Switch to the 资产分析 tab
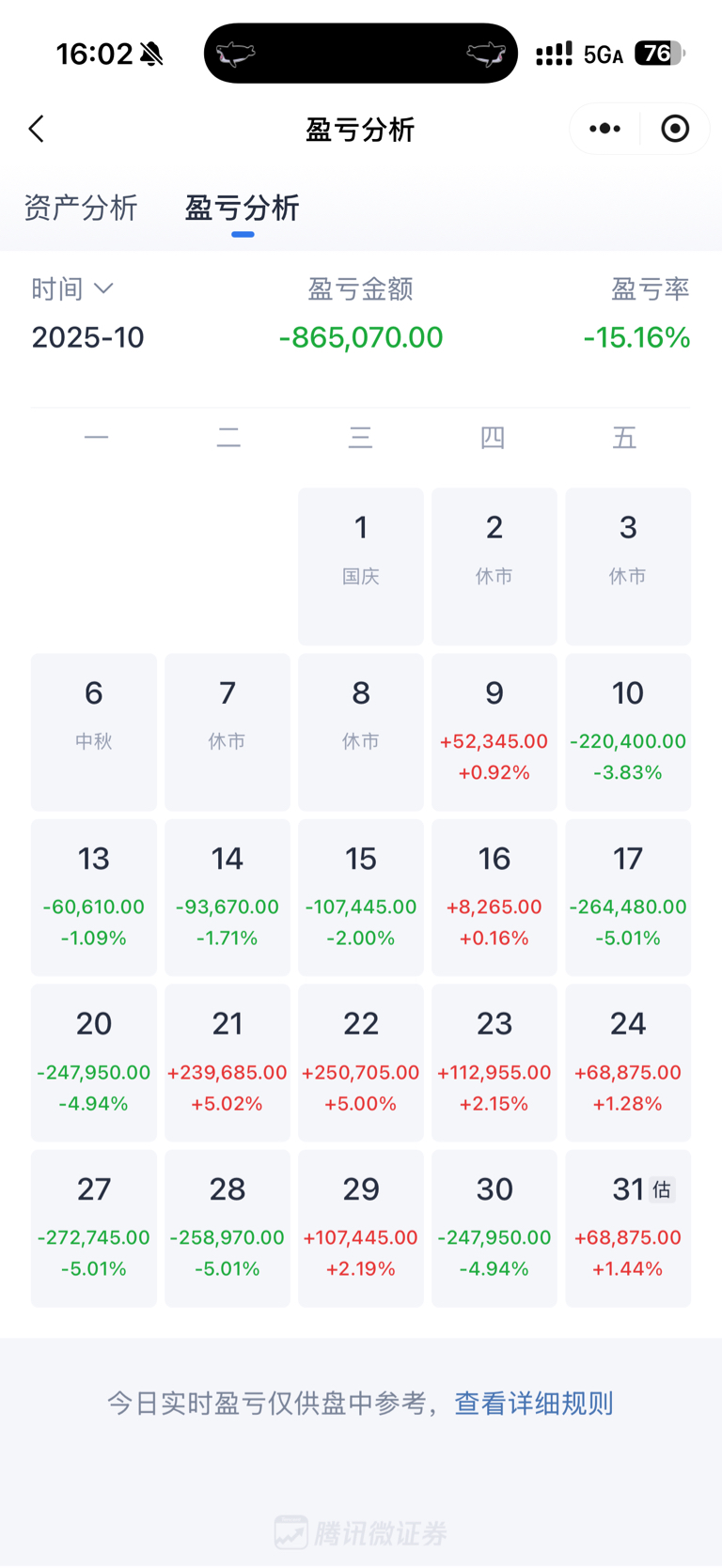This screenshot has width=722, height=1568. [x=81, y=208]
